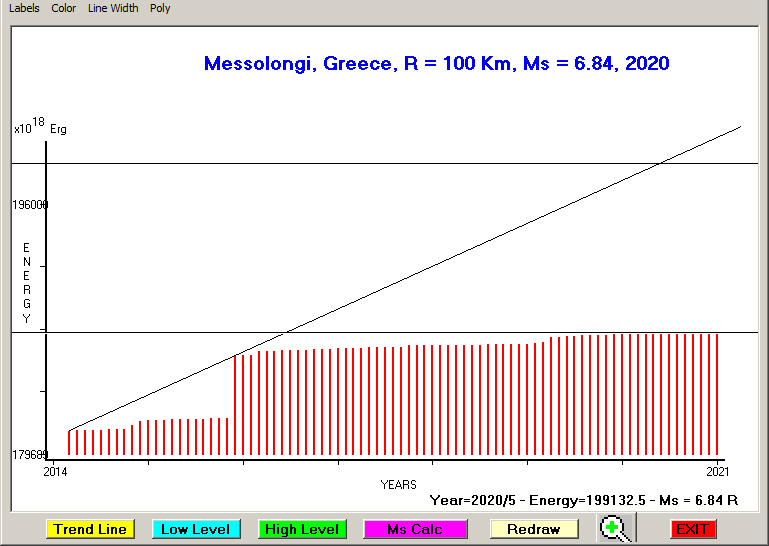
Task: Click the Messolongi, Greece chart title
Action: point(436,64)
